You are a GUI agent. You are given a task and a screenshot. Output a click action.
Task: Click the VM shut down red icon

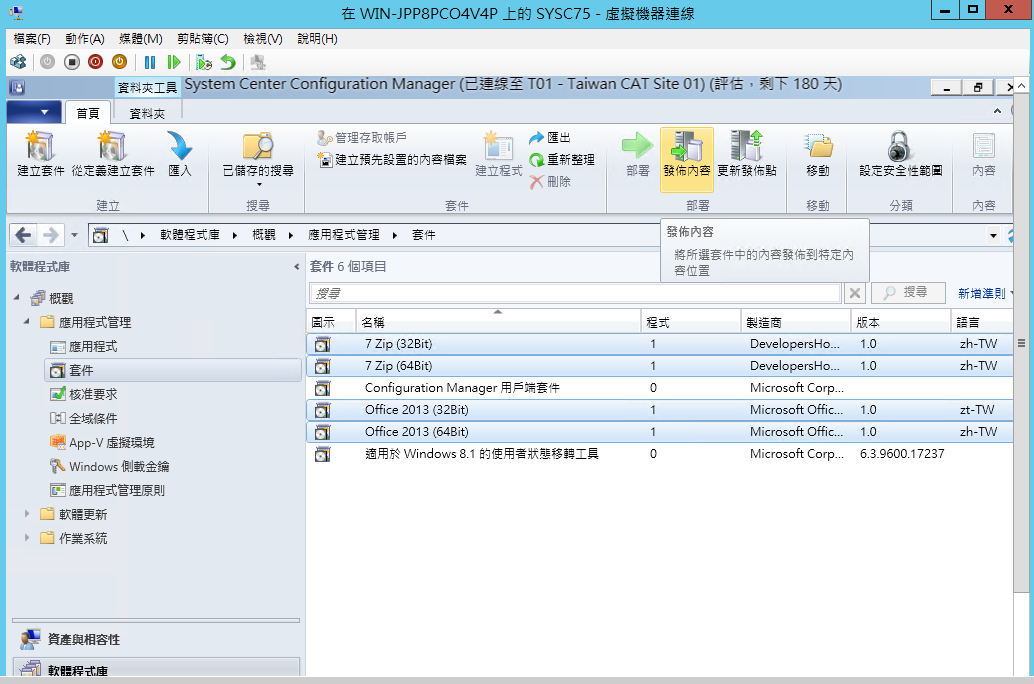(96, 62)
